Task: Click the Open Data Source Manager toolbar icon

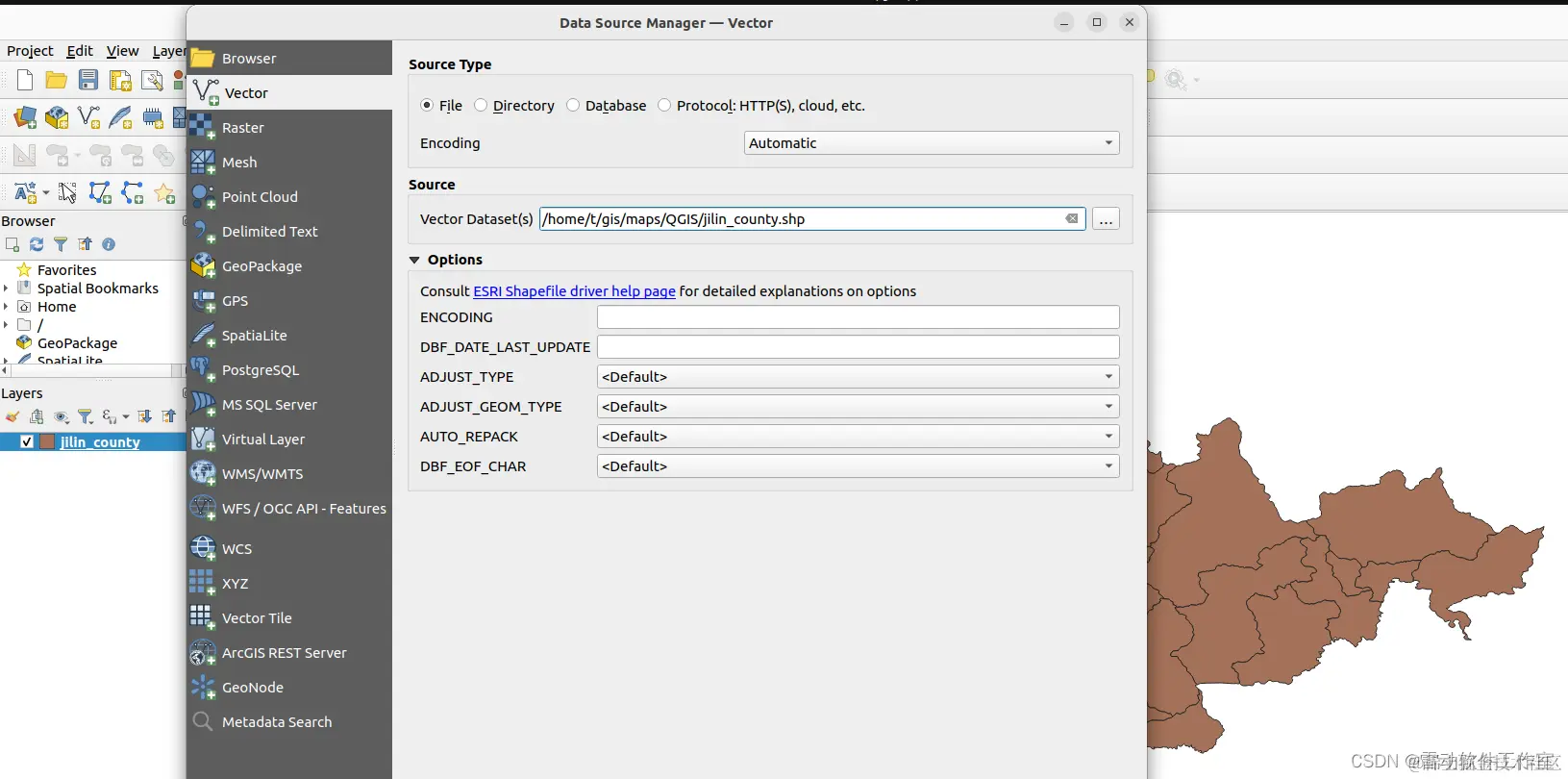Action: (x=25, y=117)
